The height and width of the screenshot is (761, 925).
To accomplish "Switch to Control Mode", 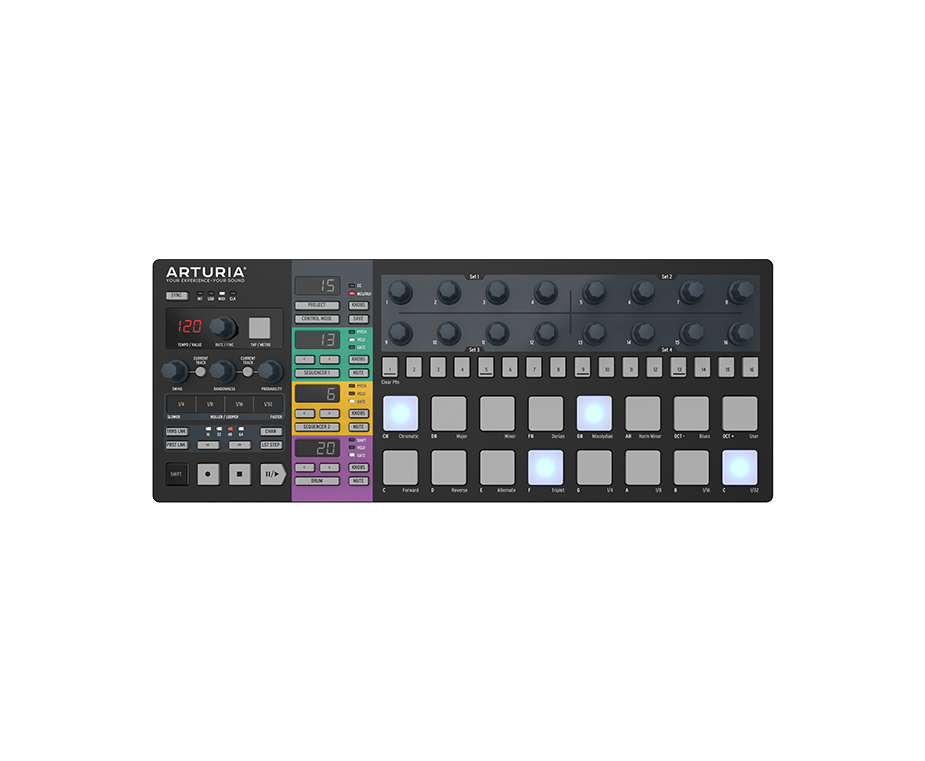I will 317,319.
